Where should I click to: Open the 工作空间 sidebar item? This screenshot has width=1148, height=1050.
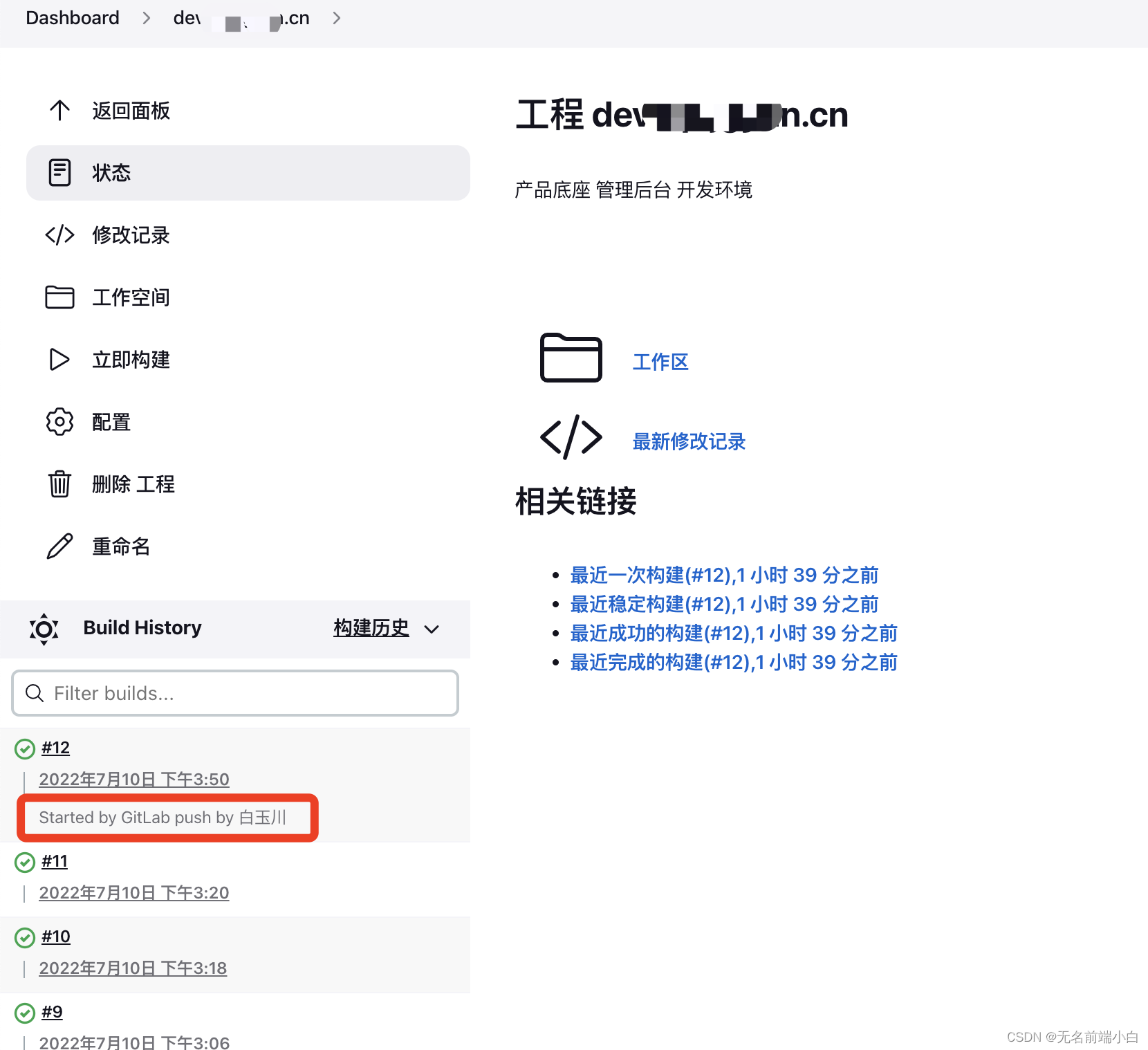[x=248, y=297]
